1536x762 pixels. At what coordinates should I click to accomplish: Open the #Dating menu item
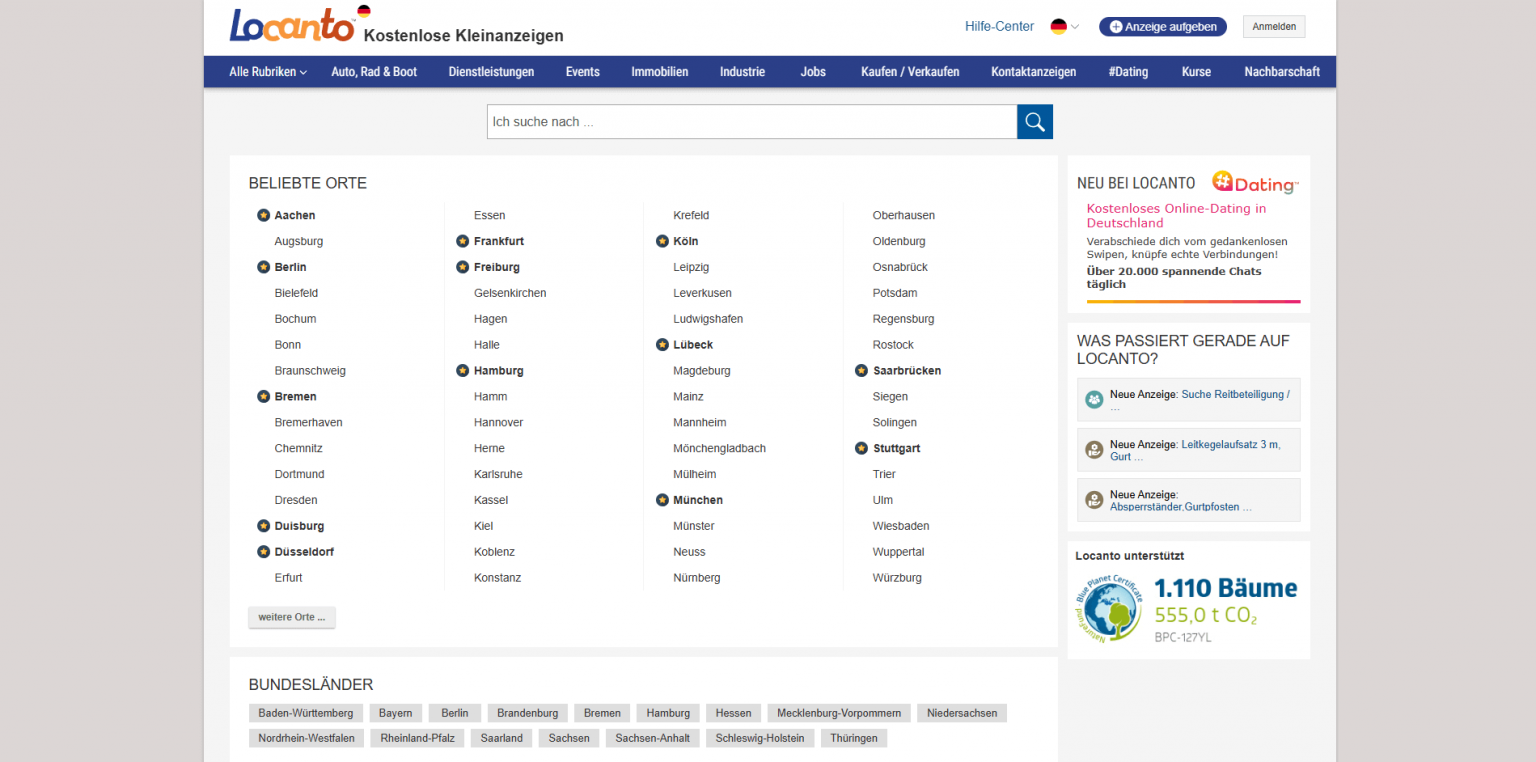[x=1128, y=72]
